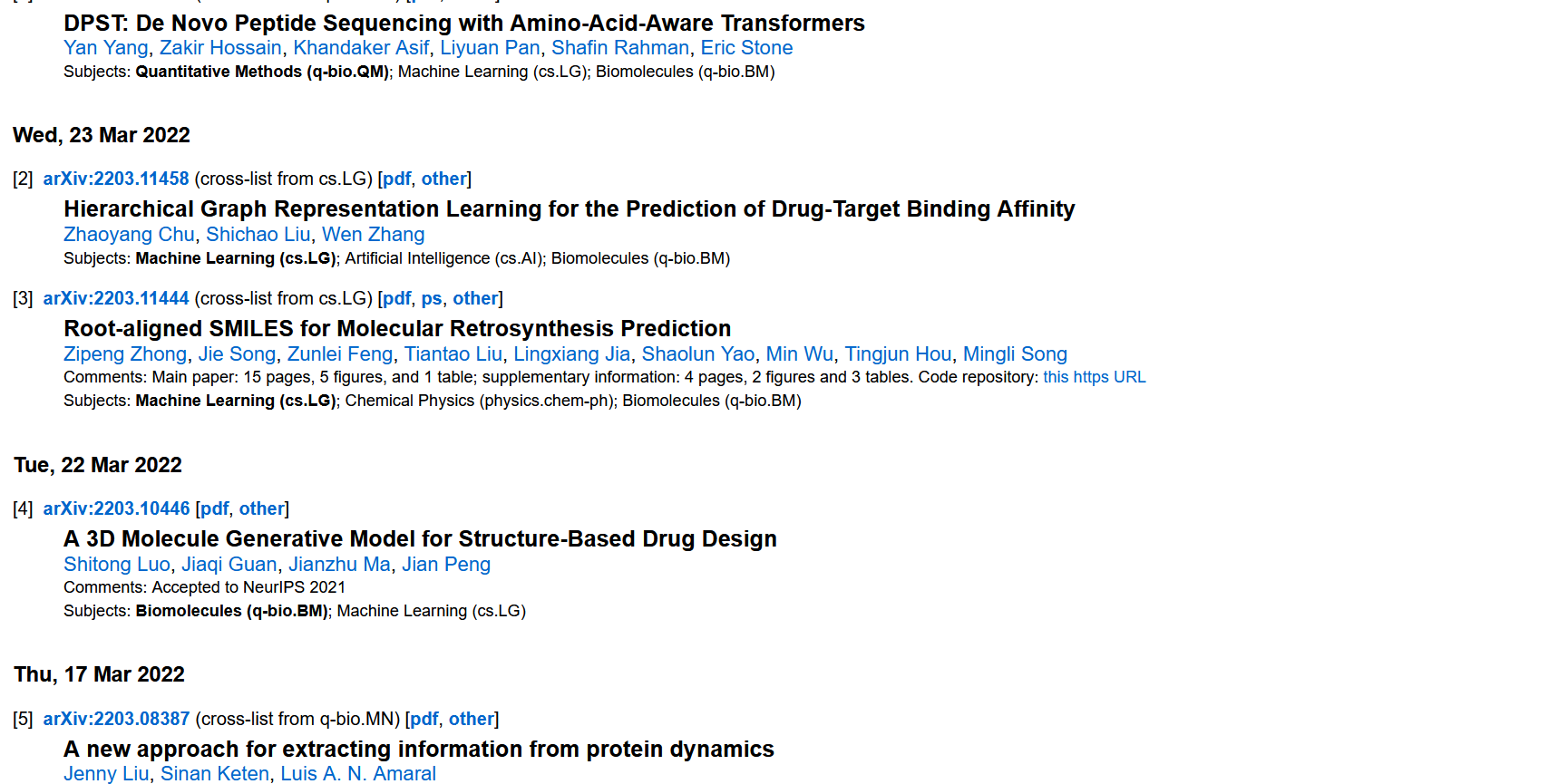The height and width of the screenshot is (784, 1568).
Task: Open pdf for arXiv:2203.10446
Action: point(215,508)
